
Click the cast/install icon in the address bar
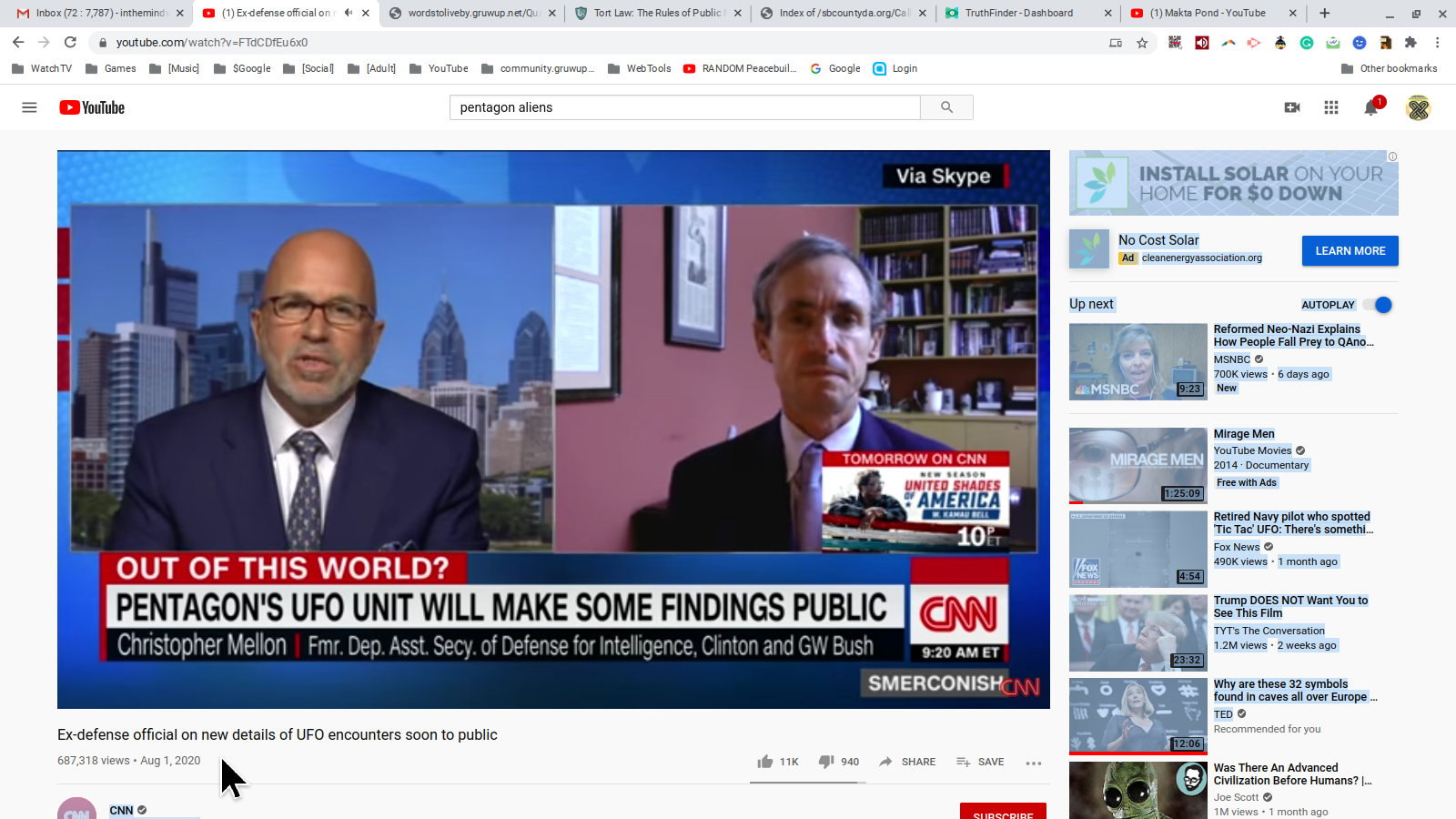pyautogui.click(x=1116, y=43)
